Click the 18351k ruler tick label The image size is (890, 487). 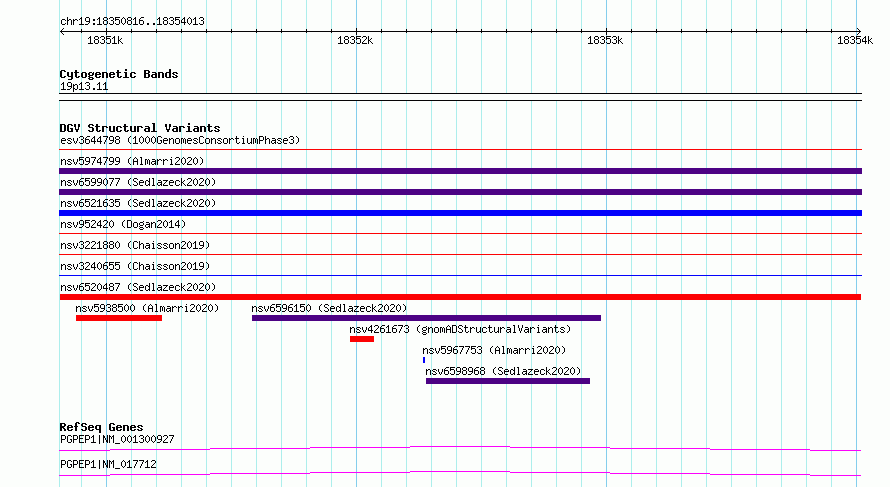[x=105, y=40]
